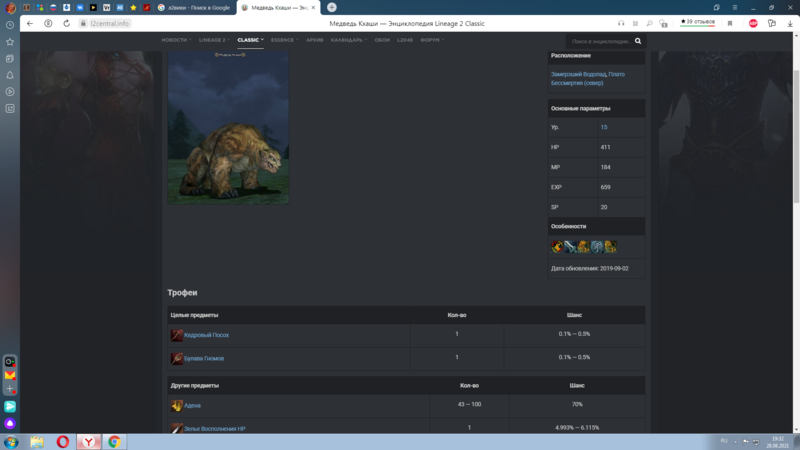Open the Замерзший Водопад location link
Image resolution: width=800 pixels, height=450 pixels.
tap(578, 74)
